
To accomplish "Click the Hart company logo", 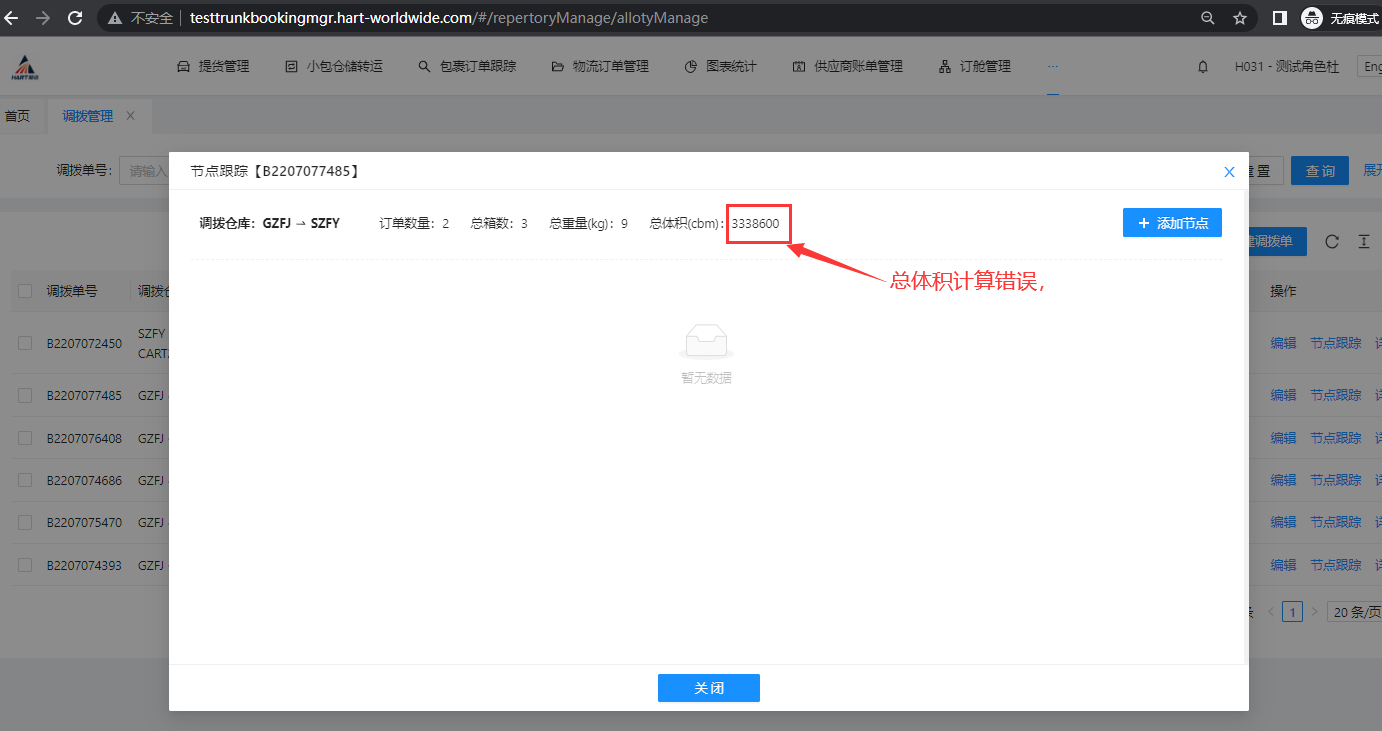I will (x=25, y=67).
